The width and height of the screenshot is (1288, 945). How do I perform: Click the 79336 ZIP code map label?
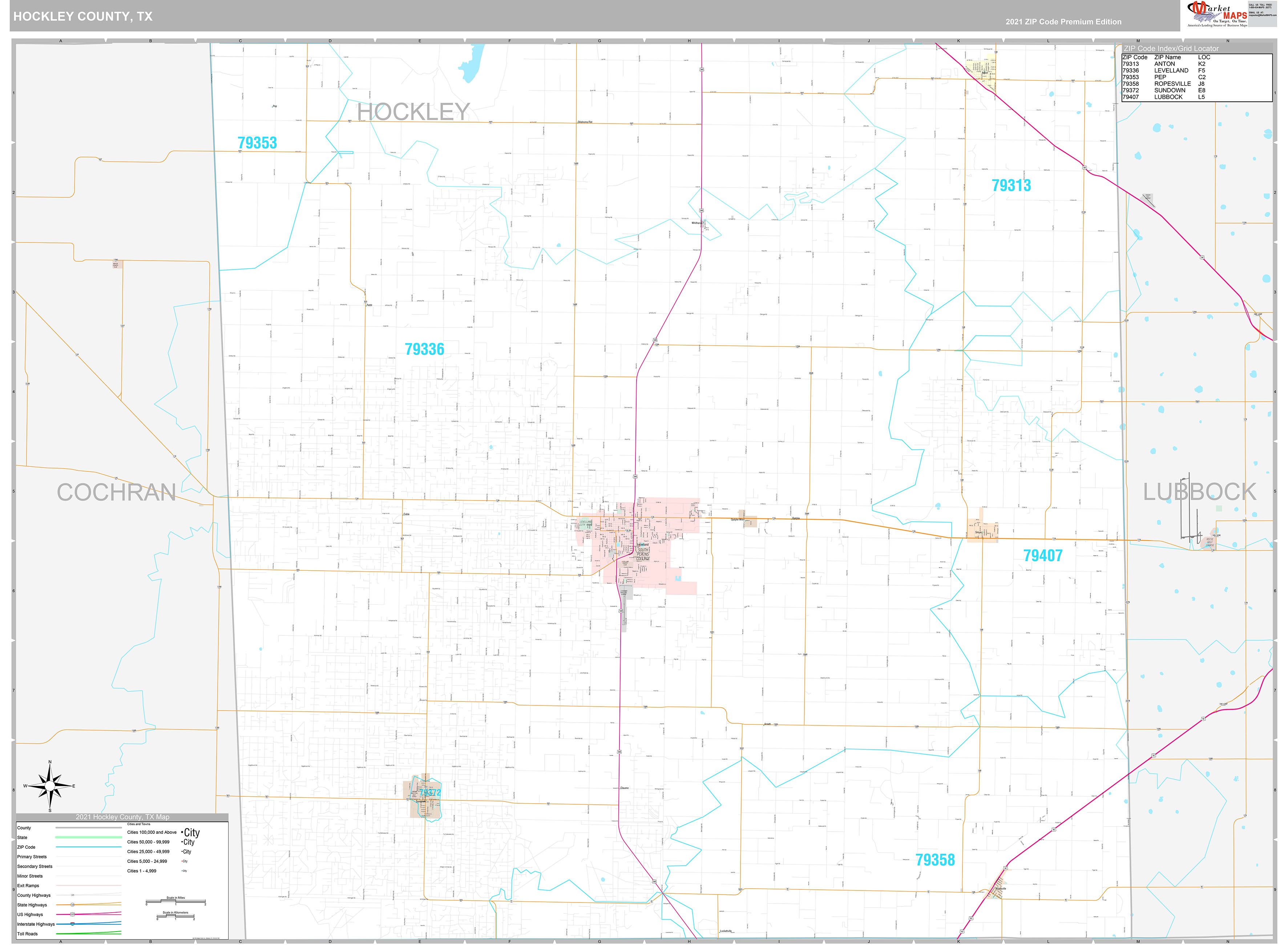coord(424,350)
